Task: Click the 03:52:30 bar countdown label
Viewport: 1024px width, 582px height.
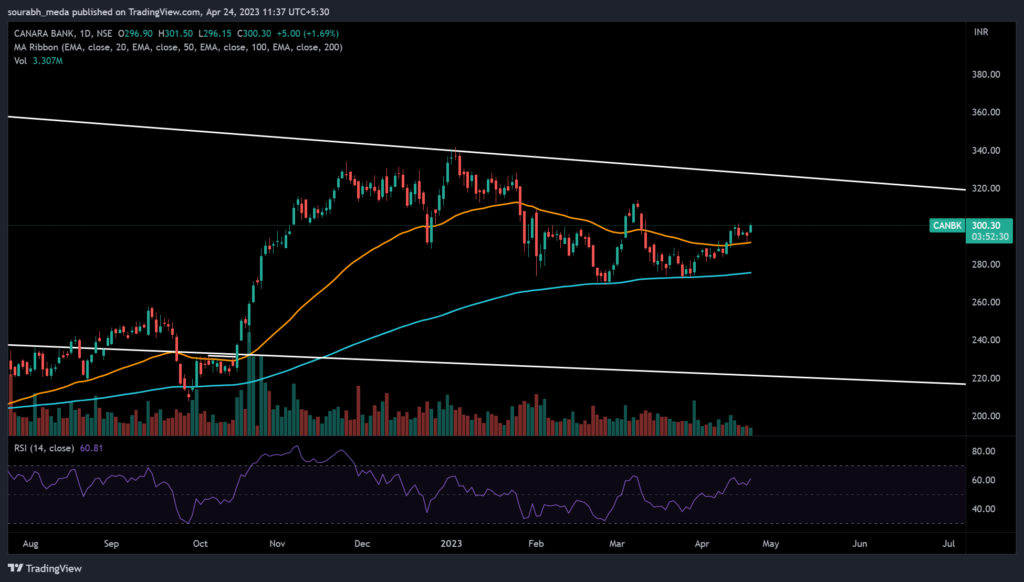Action: pyautogui.click(x=990, y=236)
